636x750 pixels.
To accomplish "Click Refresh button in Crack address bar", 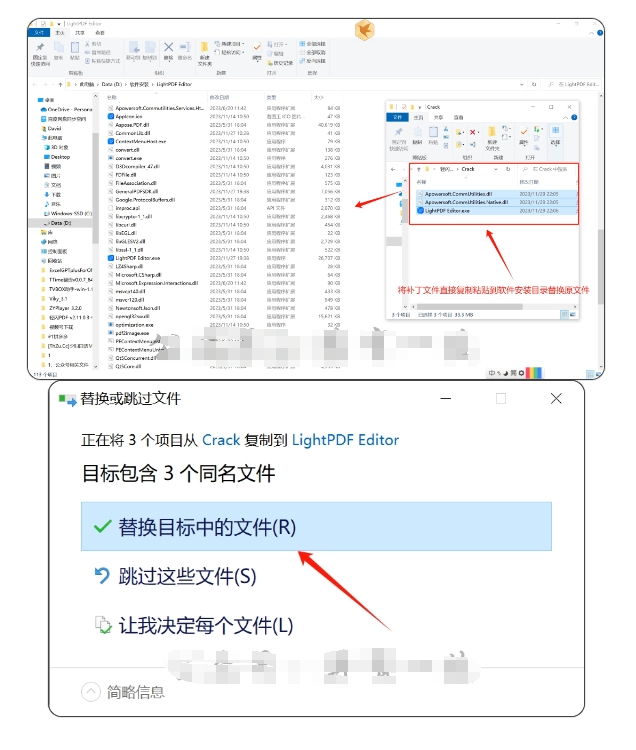I will (508, 169).
